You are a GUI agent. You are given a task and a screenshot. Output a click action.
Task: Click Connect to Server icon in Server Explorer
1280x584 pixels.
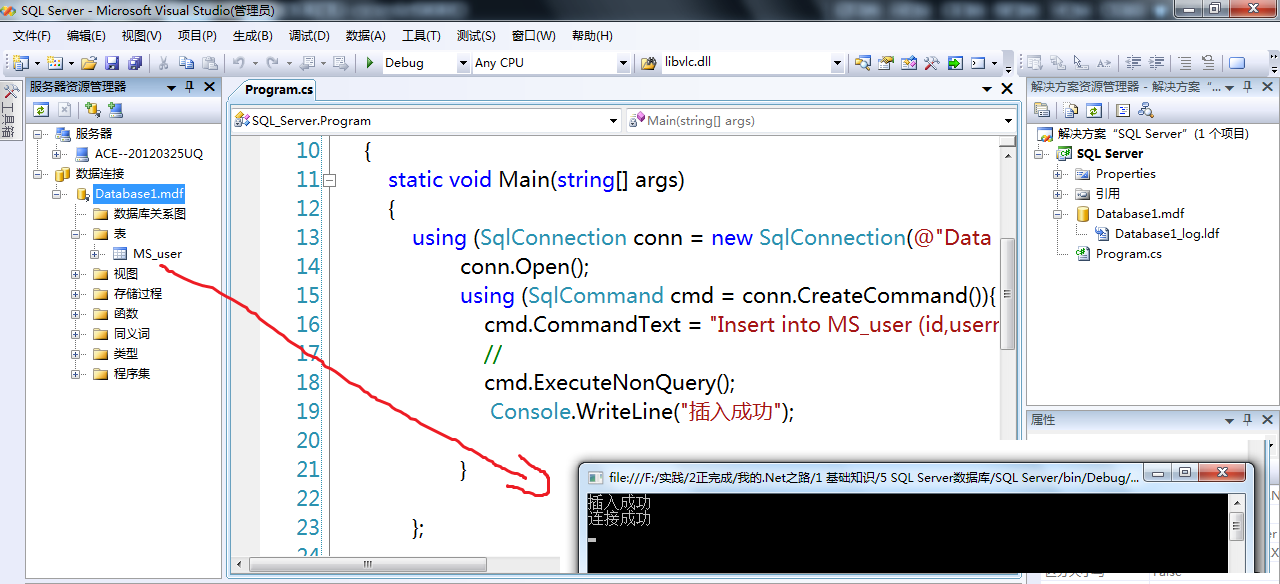[116, 110]
